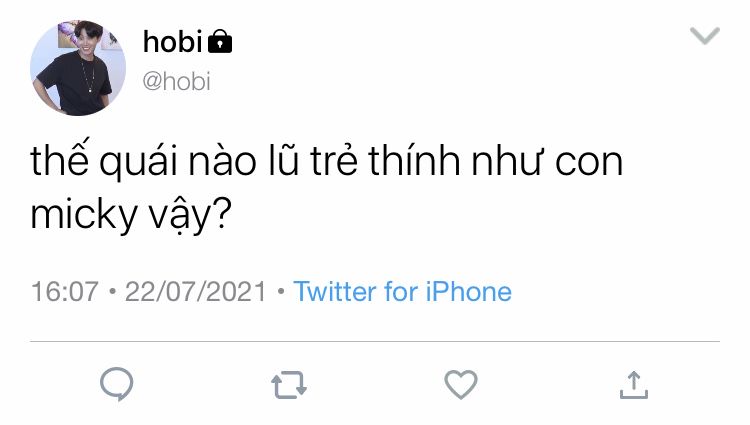The image size is (750, 425).
Task: Like the tweet with the heart icon
Action: tap(461, 384)
